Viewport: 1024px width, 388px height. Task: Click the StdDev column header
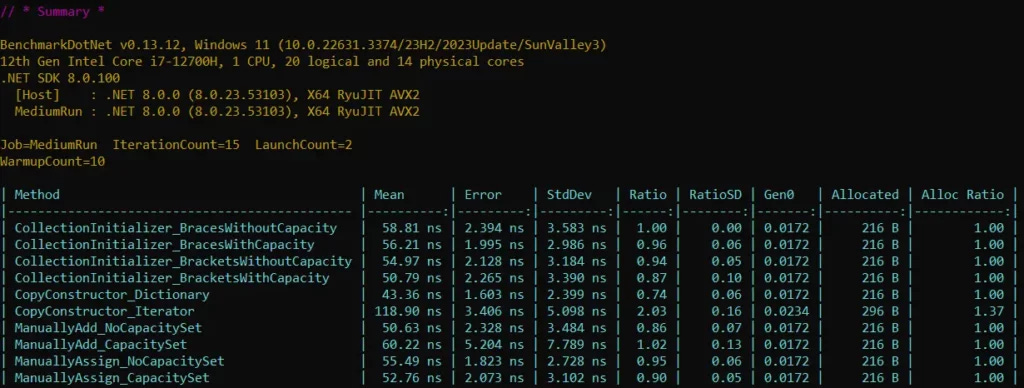point(569,195)
